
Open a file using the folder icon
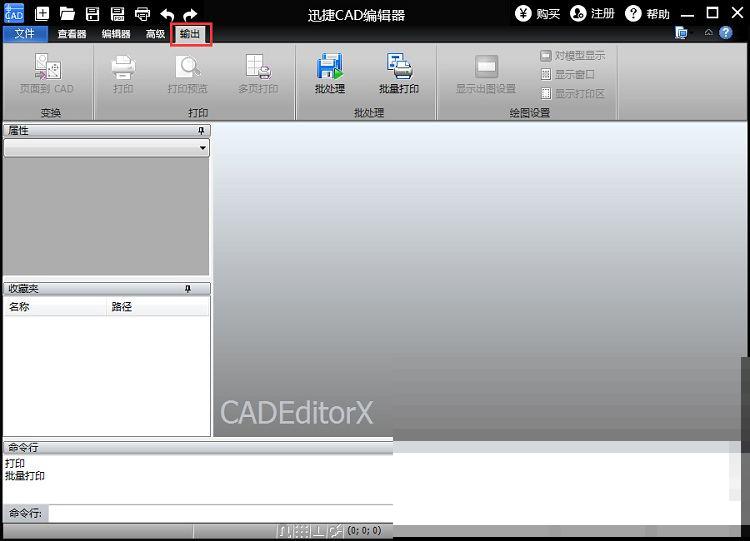[67, 13]
